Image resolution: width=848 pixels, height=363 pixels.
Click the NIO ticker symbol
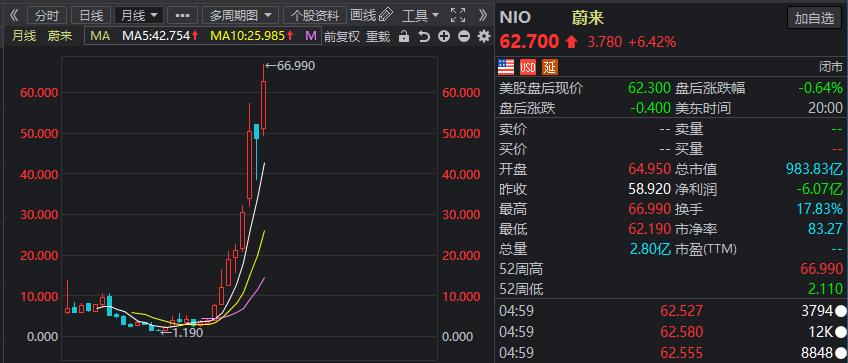click(515, 17)
